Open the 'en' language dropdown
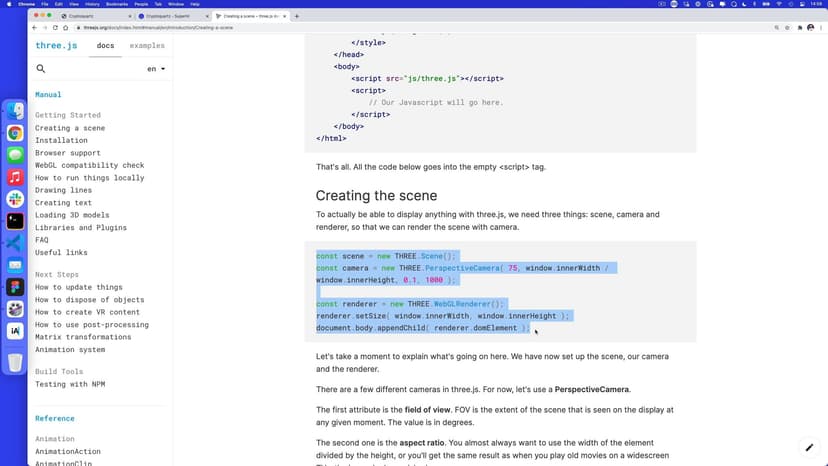Screen dimensions: 828x466 (x=156, y=69)
